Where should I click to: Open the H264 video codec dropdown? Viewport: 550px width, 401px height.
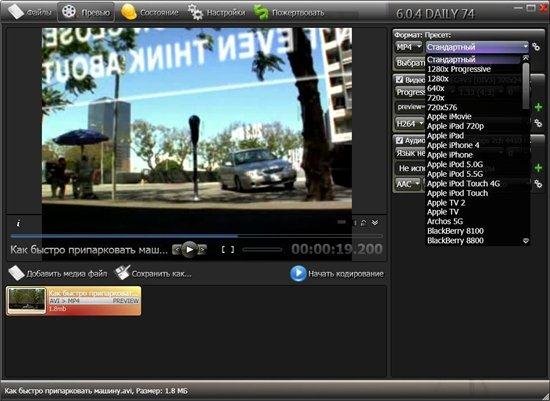(x=410, y=123)
